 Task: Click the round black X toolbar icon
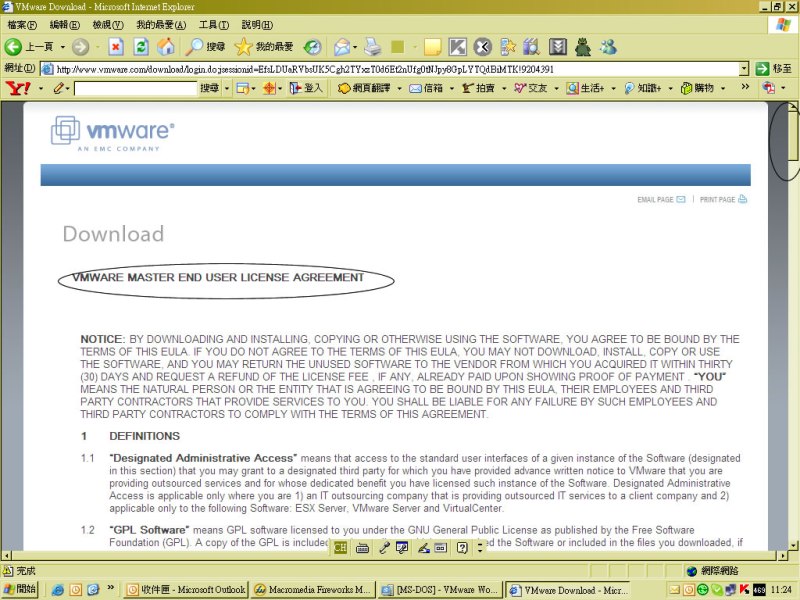[482, 47]
